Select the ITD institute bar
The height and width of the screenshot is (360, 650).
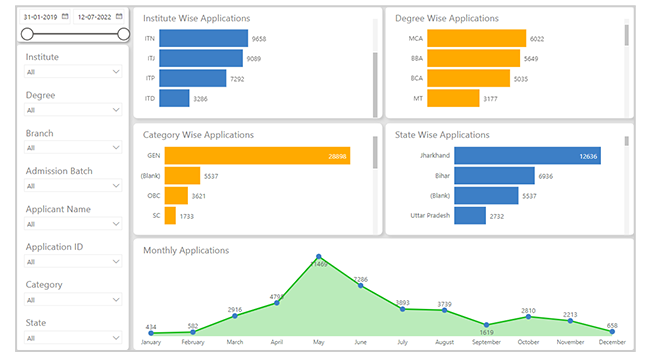click(175, 98)
